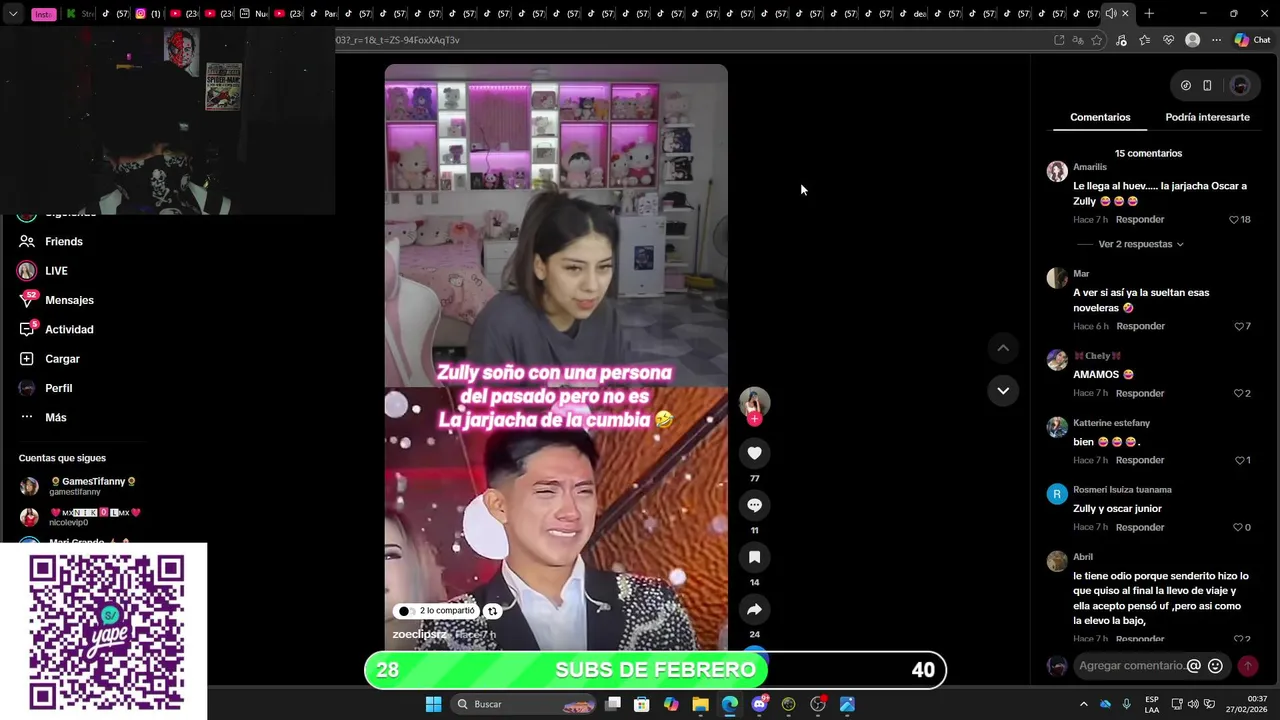1280x720 pixels.
Task: Mute the audio-playing browser tab
Action: (1110, 14)
